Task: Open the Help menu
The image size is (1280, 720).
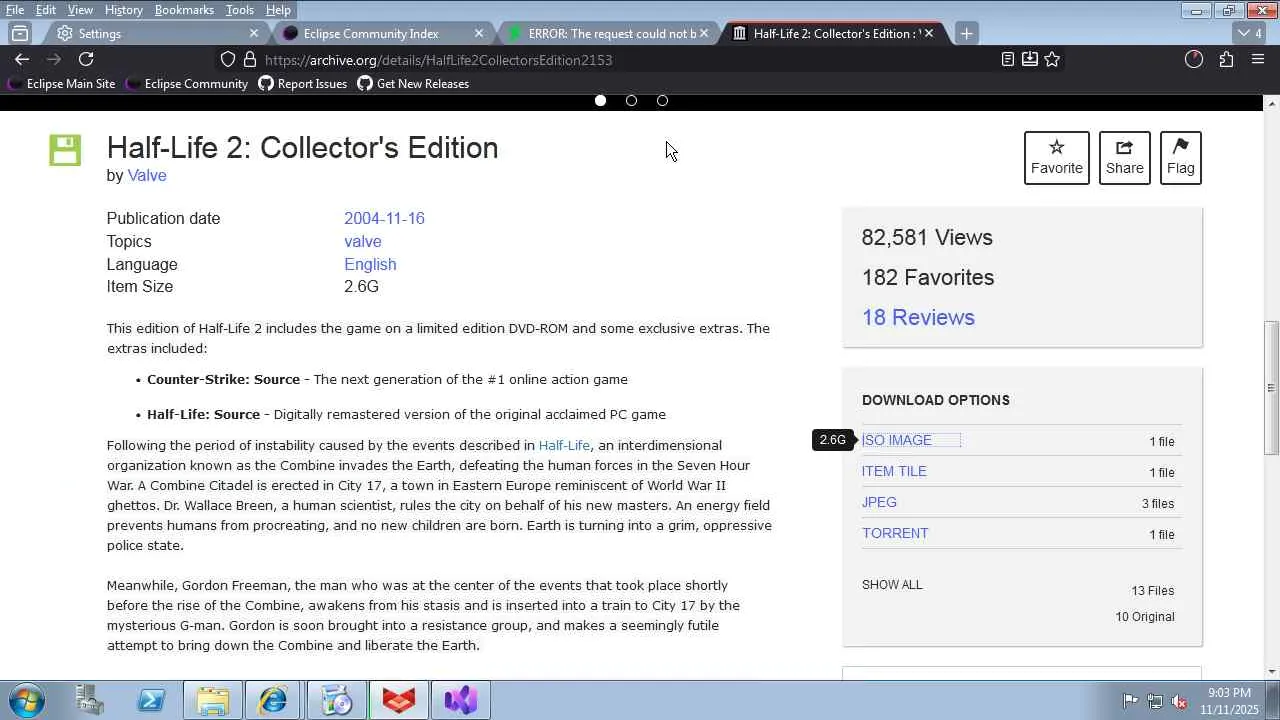Action: (278, 10)
